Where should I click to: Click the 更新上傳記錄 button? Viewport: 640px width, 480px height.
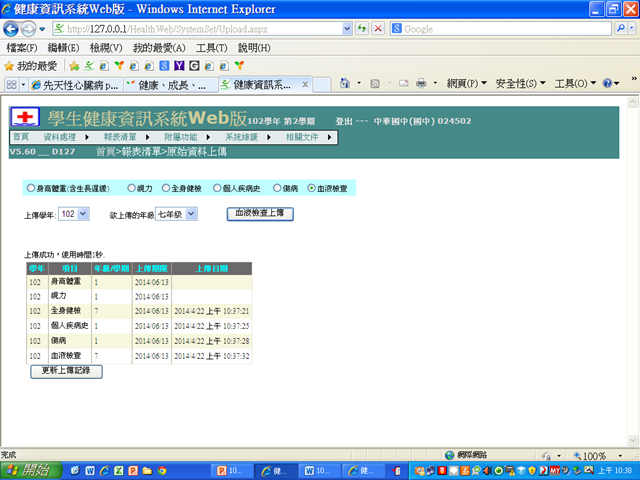66,371
